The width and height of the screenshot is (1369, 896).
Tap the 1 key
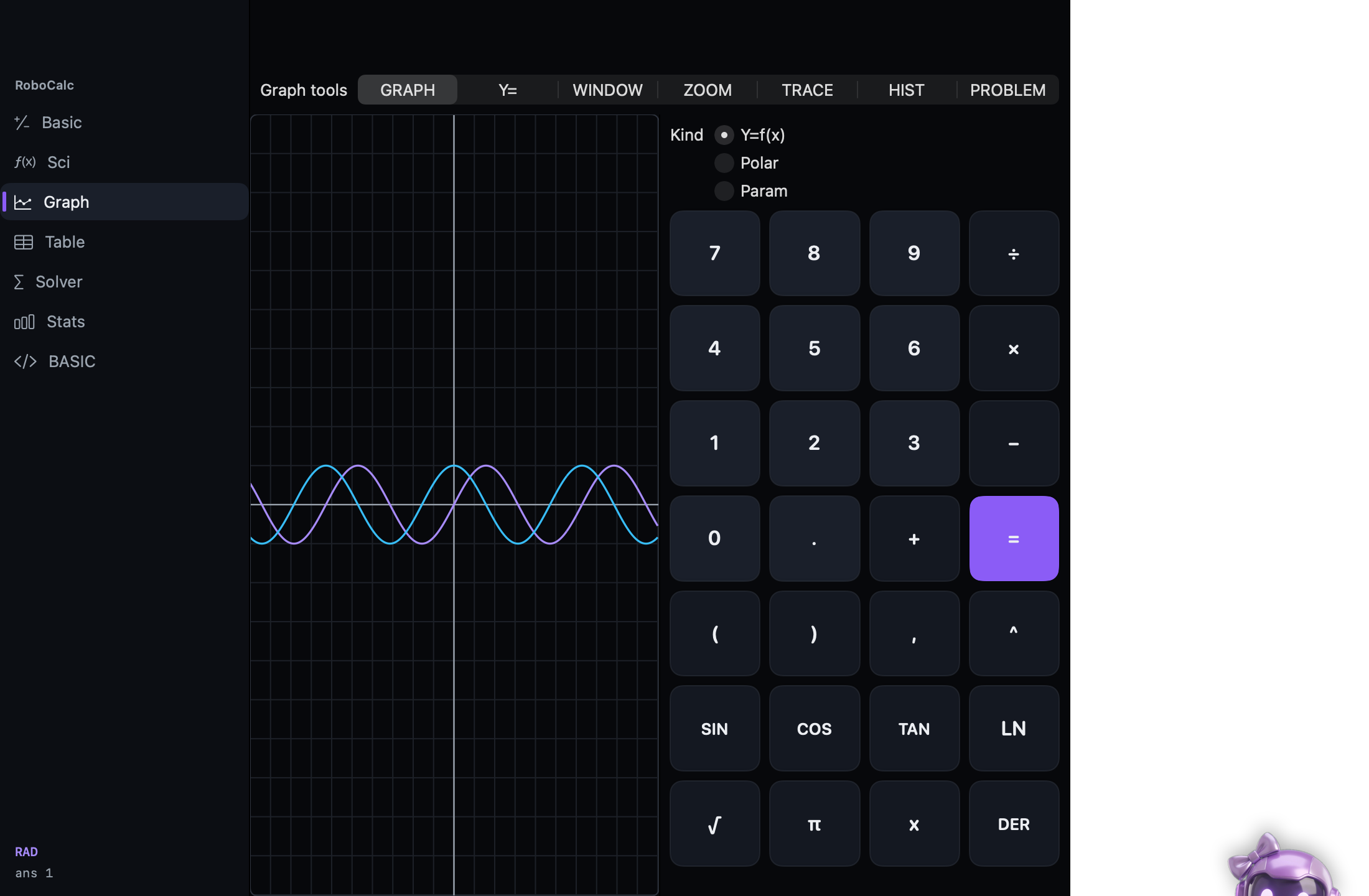coord(714,443)
